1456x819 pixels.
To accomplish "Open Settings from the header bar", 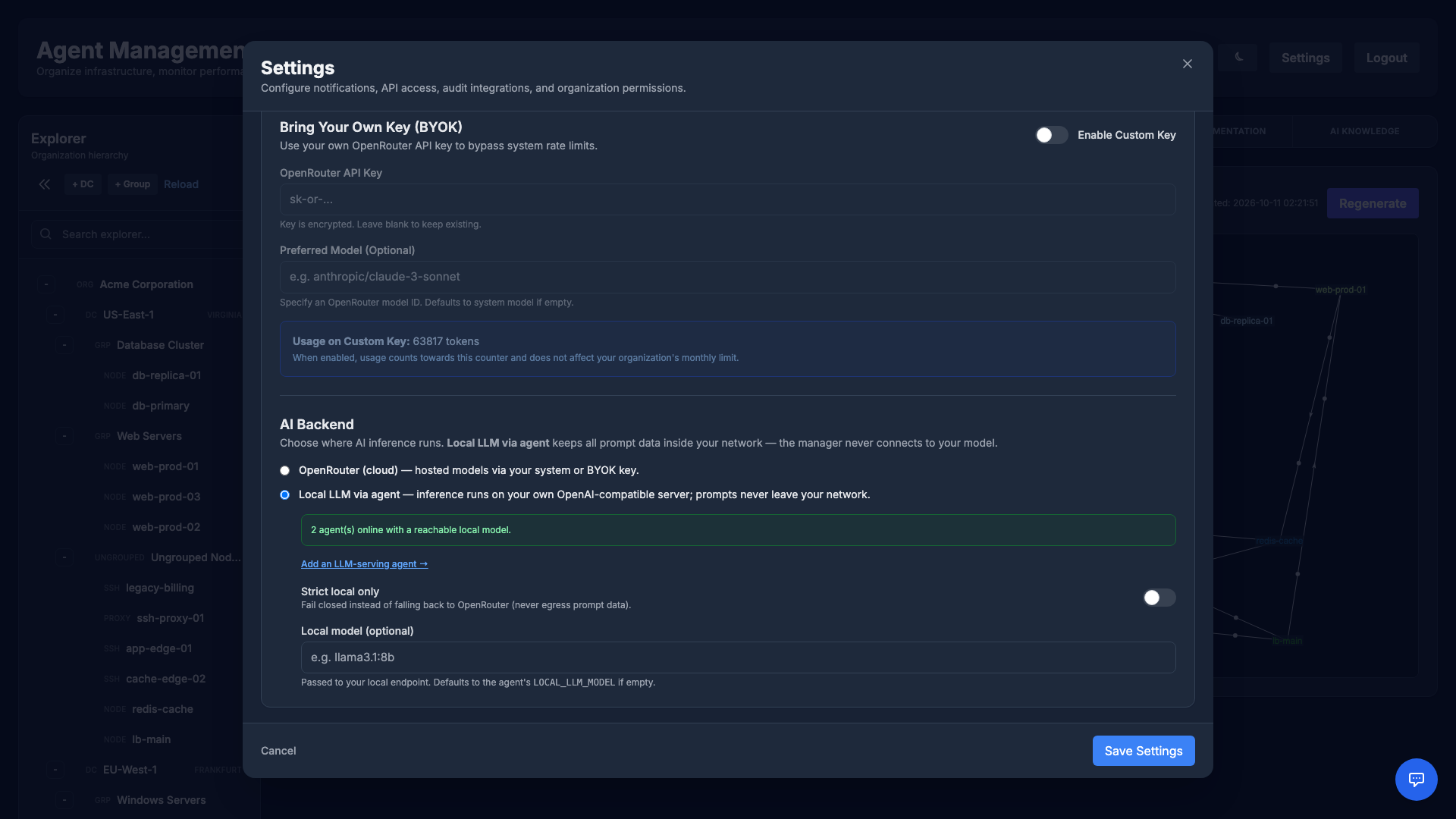I will tap(1305, 58).
